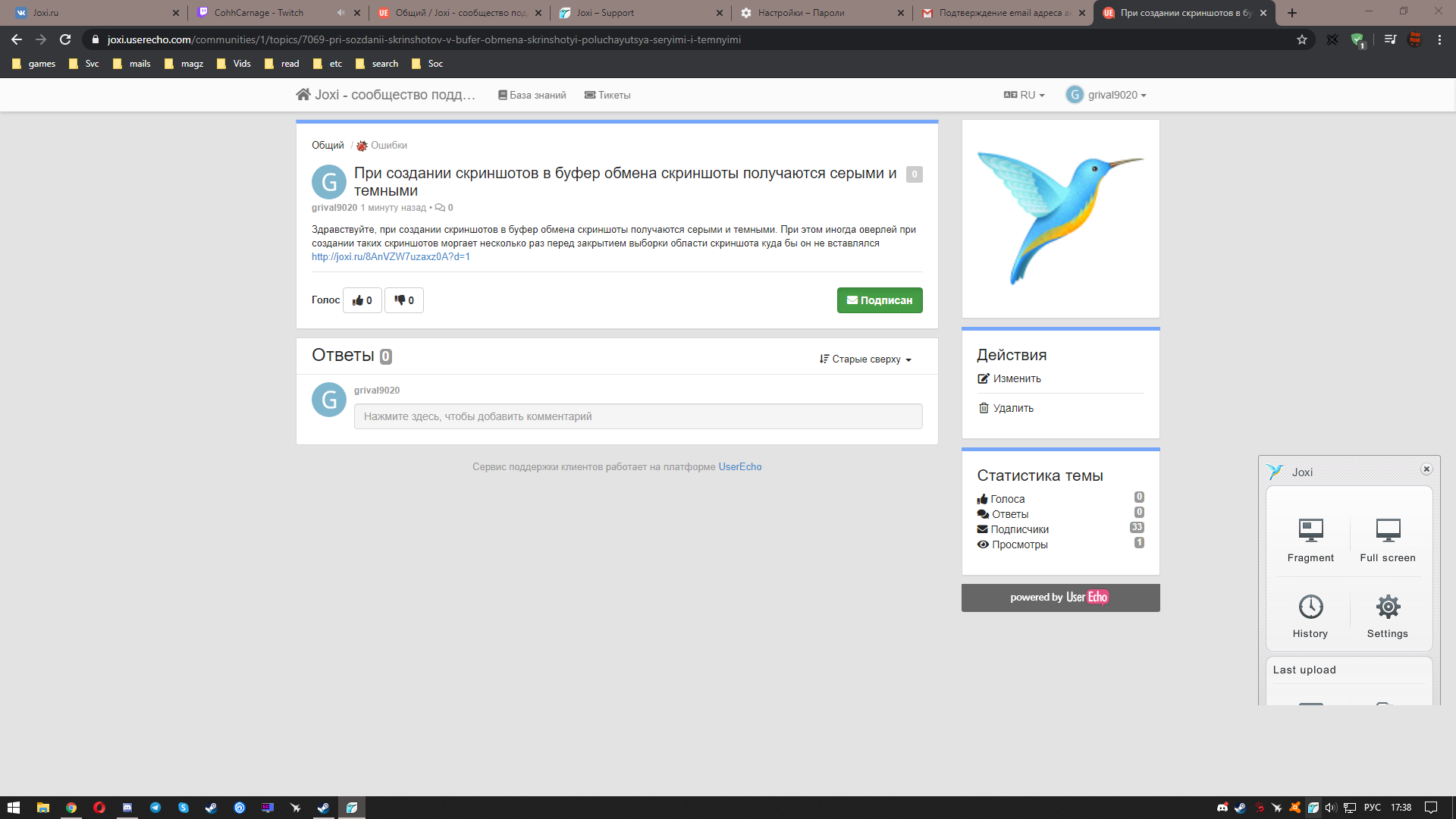Click the comment input field
1456x819 pixels.
[x=638, y=416]
